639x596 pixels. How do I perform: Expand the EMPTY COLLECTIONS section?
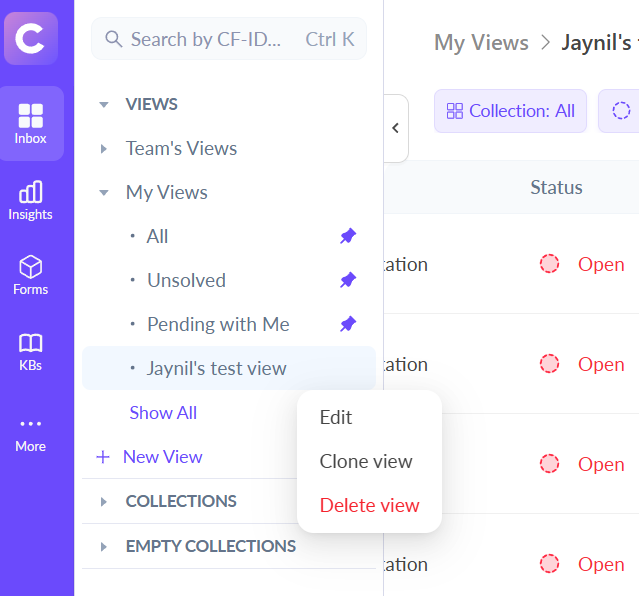pyautogui.click(x=104, y=546)
